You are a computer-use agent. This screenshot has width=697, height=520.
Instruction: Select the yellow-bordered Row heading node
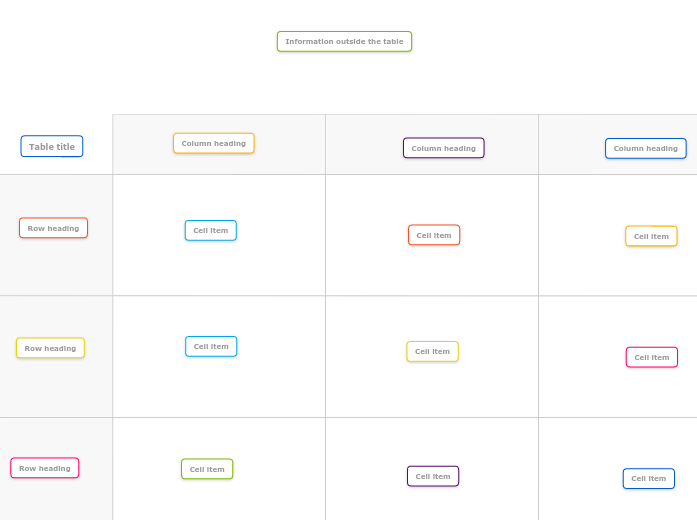[x=50, y=349]
